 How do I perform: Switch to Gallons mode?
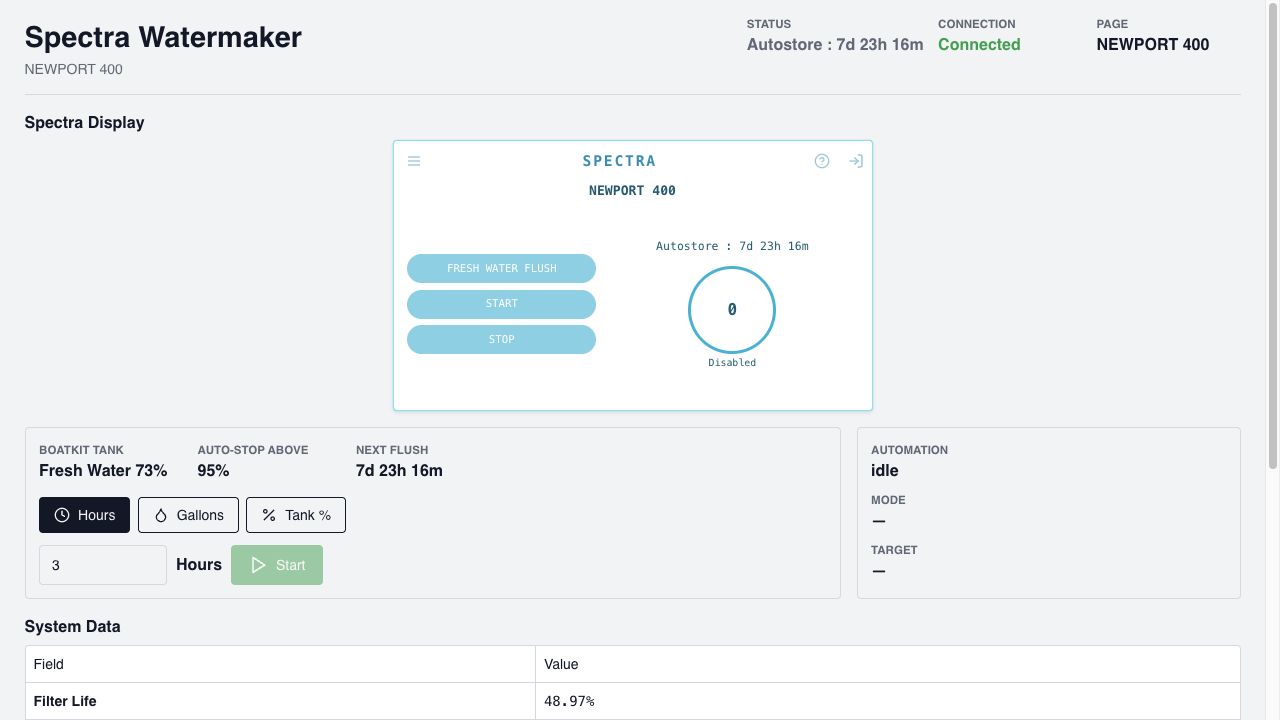[188, 515]
